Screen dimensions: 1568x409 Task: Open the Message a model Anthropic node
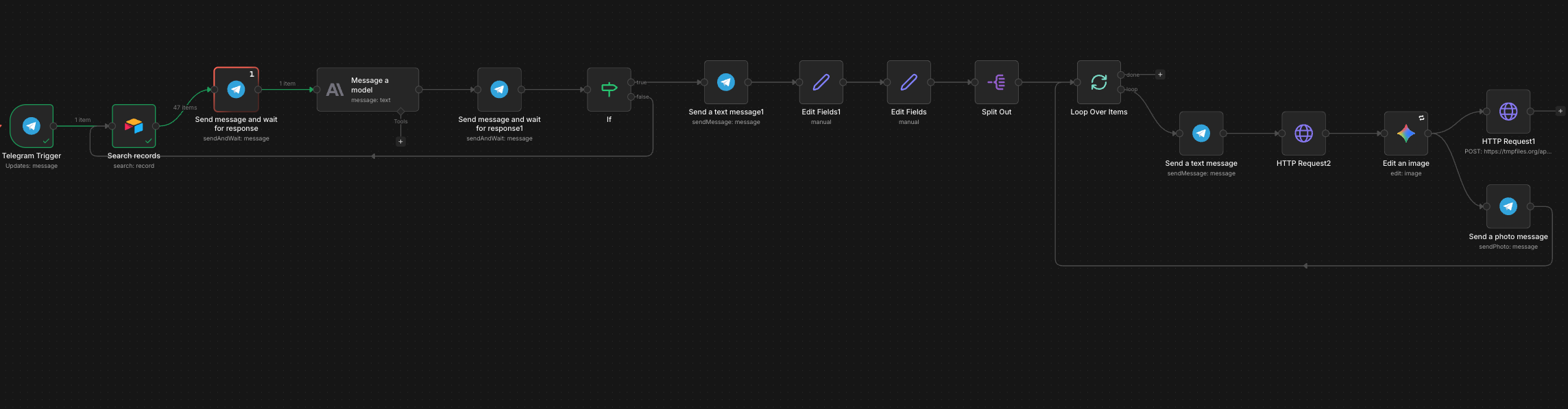coord(367,89)
